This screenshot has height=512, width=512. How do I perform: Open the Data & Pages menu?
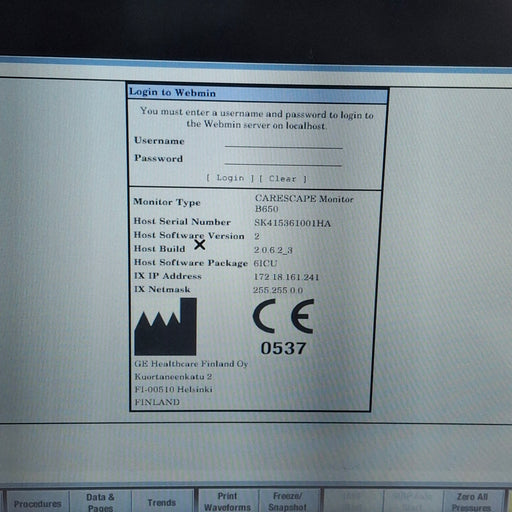coord(100,501)
